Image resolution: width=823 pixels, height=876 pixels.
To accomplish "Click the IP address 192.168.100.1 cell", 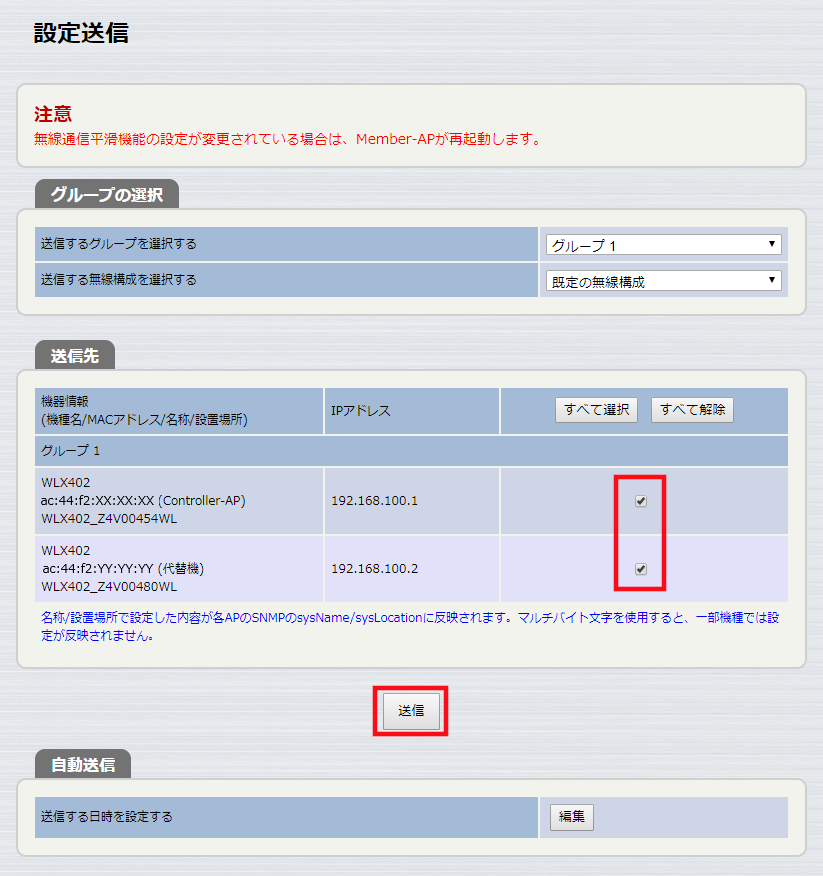I will click(374, 501).
